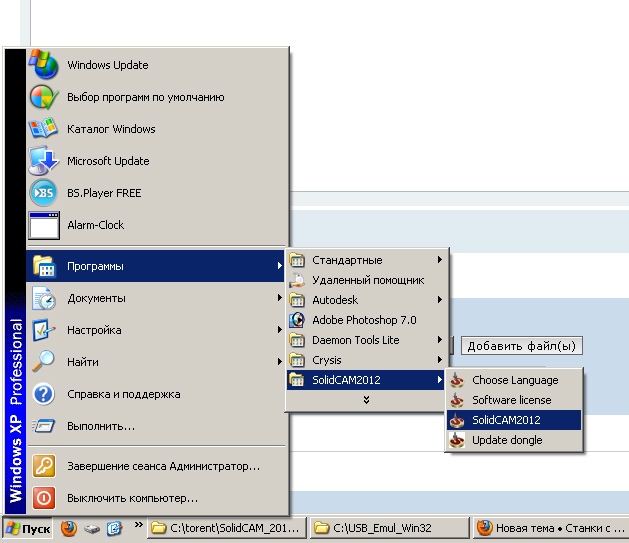Click the Выполнить run icon

point(43,426)
